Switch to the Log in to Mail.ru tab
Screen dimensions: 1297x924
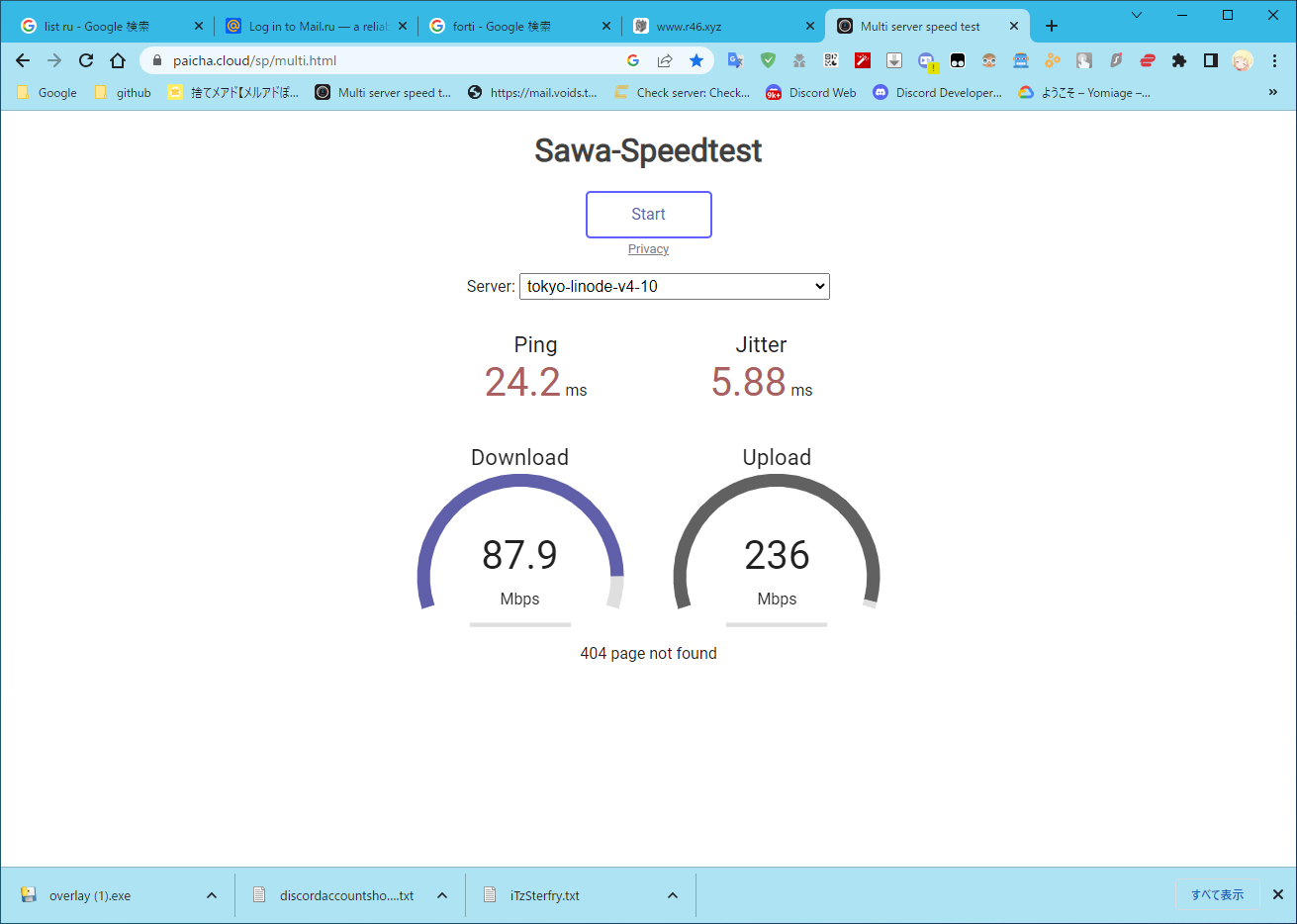click(x=315, y=27)
